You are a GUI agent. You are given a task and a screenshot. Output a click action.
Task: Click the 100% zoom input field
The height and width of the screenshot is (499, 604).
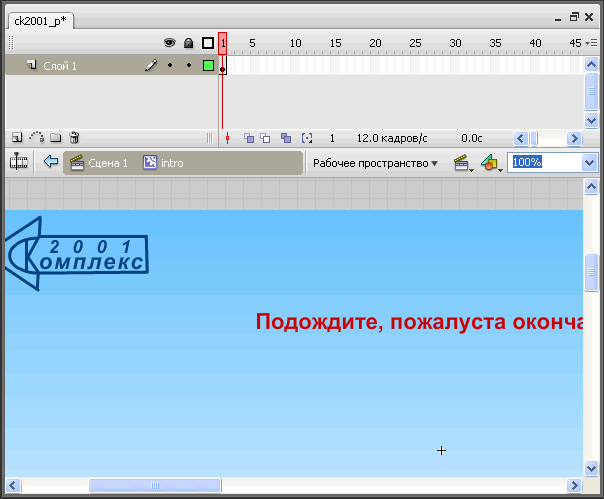tap(545, 162)
